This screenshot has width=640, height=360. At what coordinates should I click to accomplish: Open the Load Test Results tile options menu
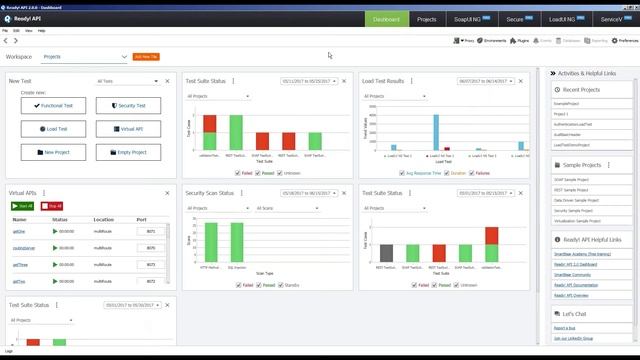pos(411,81)
